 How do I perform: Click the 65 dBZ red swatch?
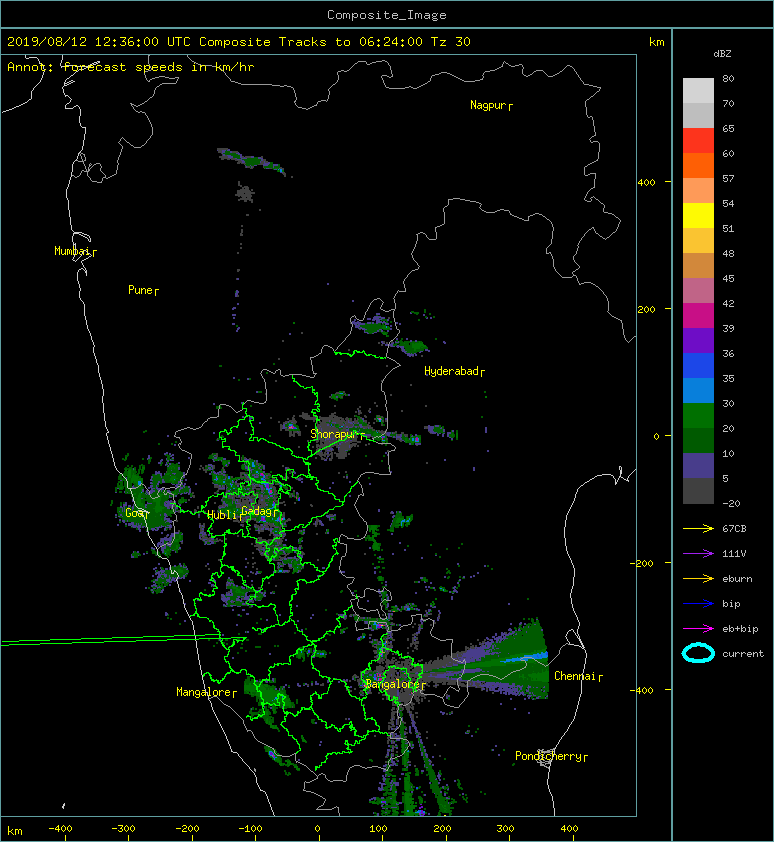tap(698, 140)
